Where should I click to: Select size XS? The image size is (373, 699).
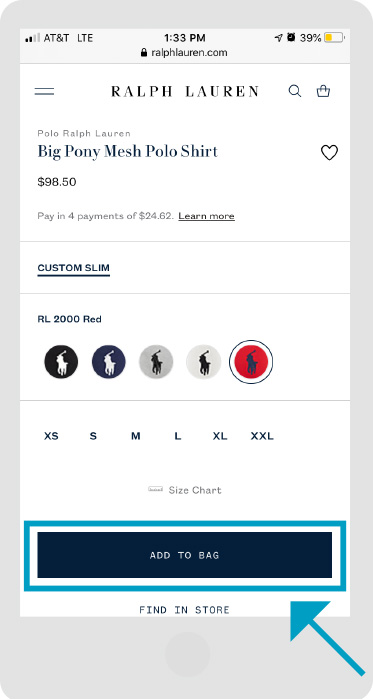51,436
